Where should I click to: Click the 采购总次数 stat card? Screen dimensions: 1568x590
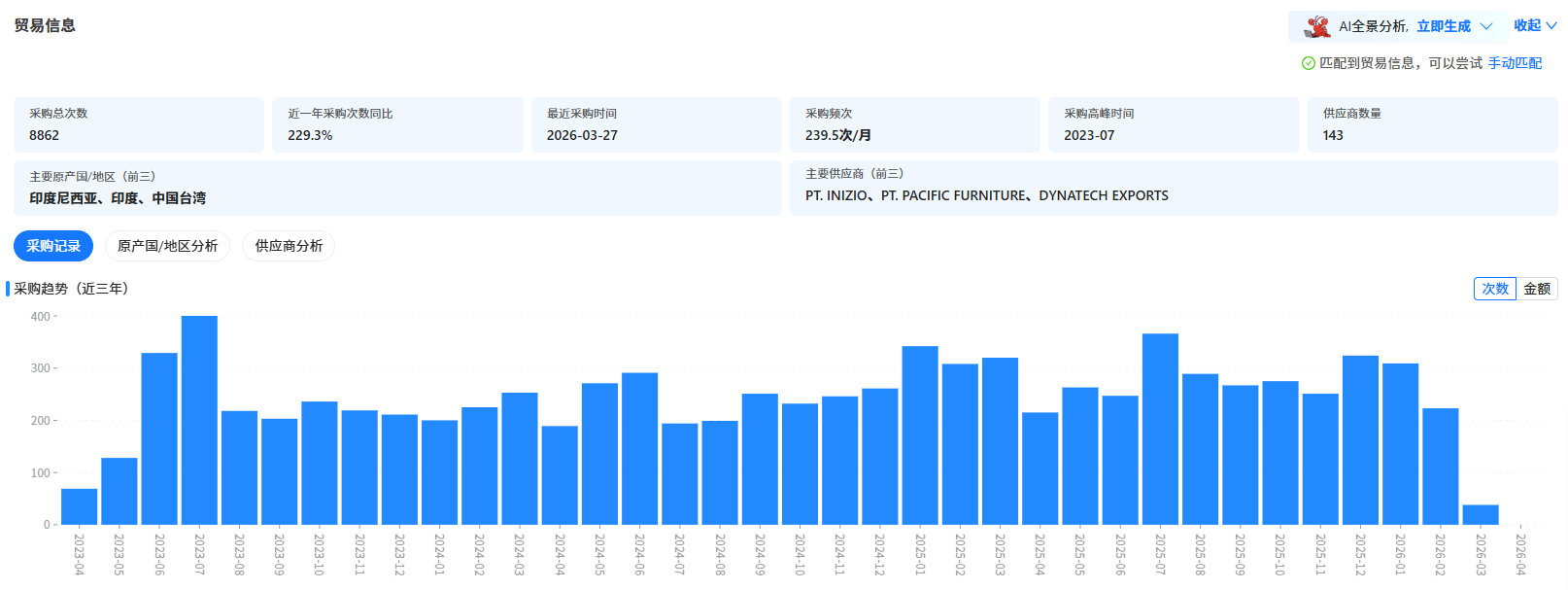click(139, 124)
